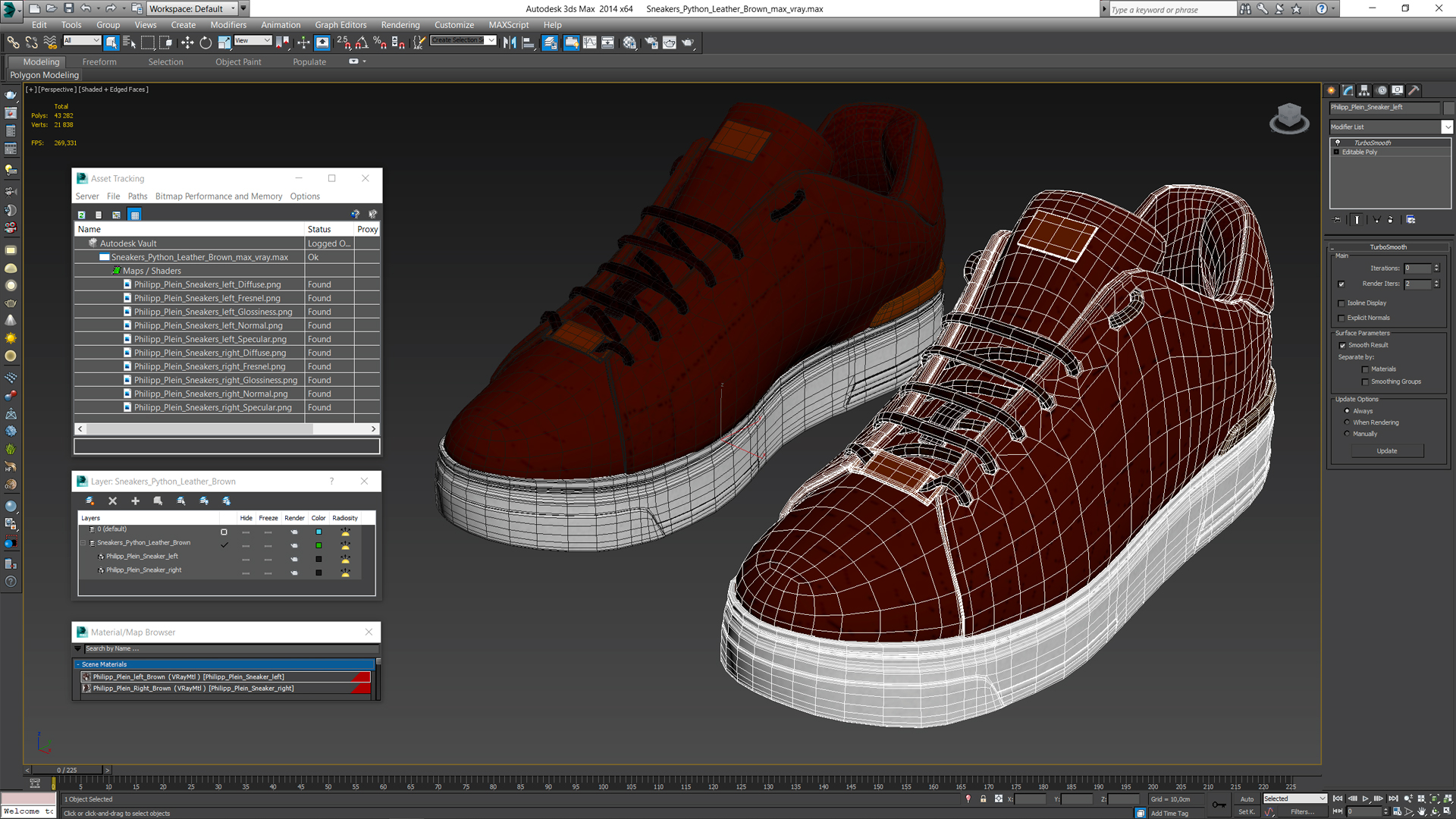The height and width of the screenshot is (819, 1456).
Task: Click the Play Animation button
Action: (1366, 799)
